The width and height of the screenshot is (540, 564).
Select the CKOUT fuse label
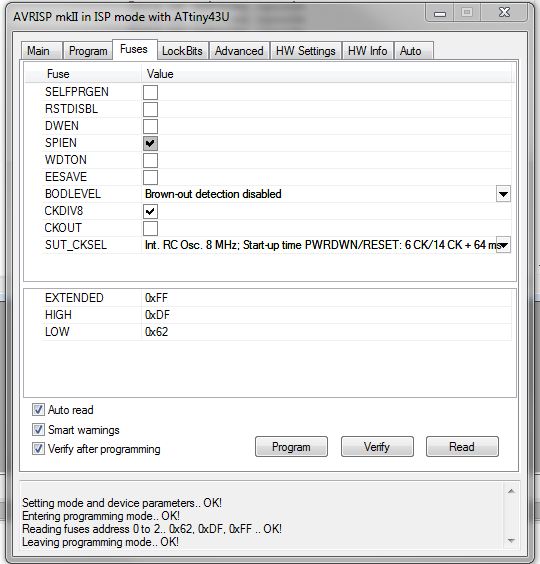tap(63, 228)
